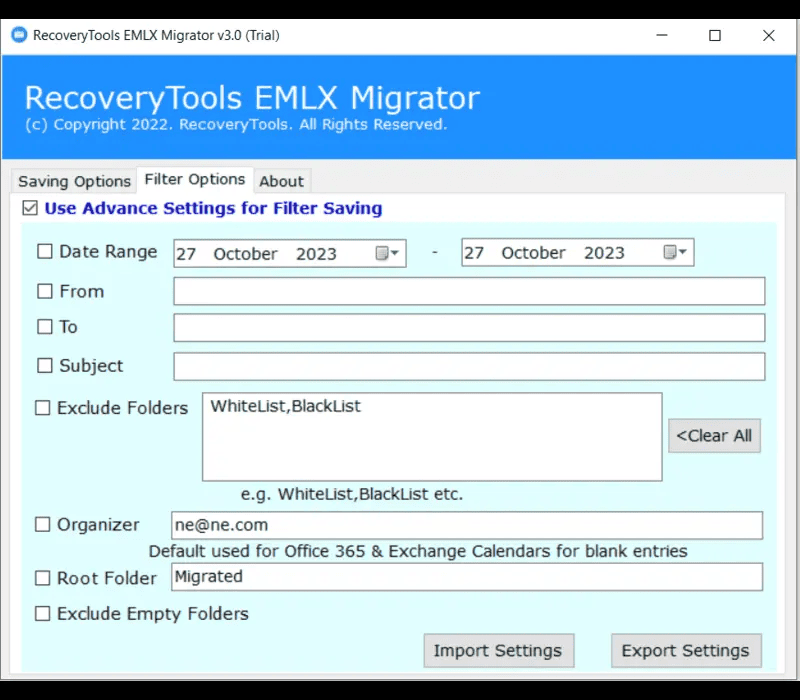Focus the From text field
800x700 pixels.
[x=469, y=291]
